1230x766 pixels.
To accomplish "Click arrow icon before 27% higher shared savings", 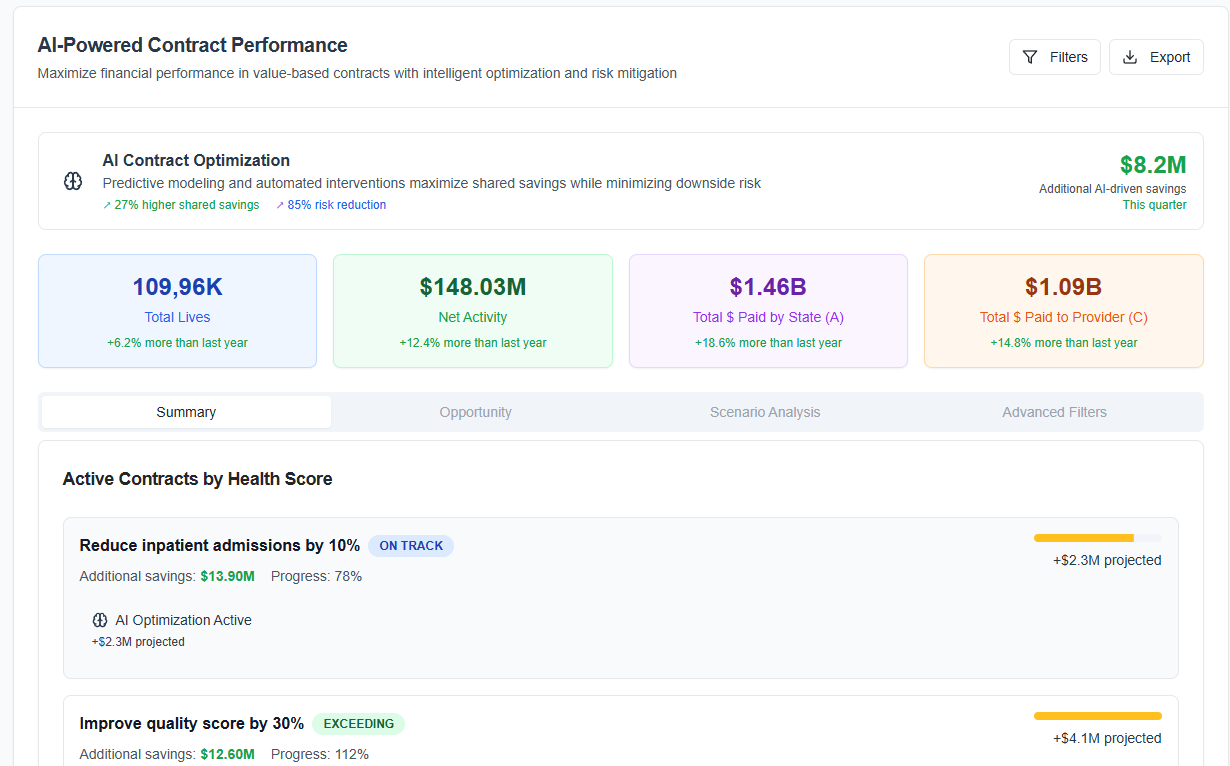I will coord(107,205).
